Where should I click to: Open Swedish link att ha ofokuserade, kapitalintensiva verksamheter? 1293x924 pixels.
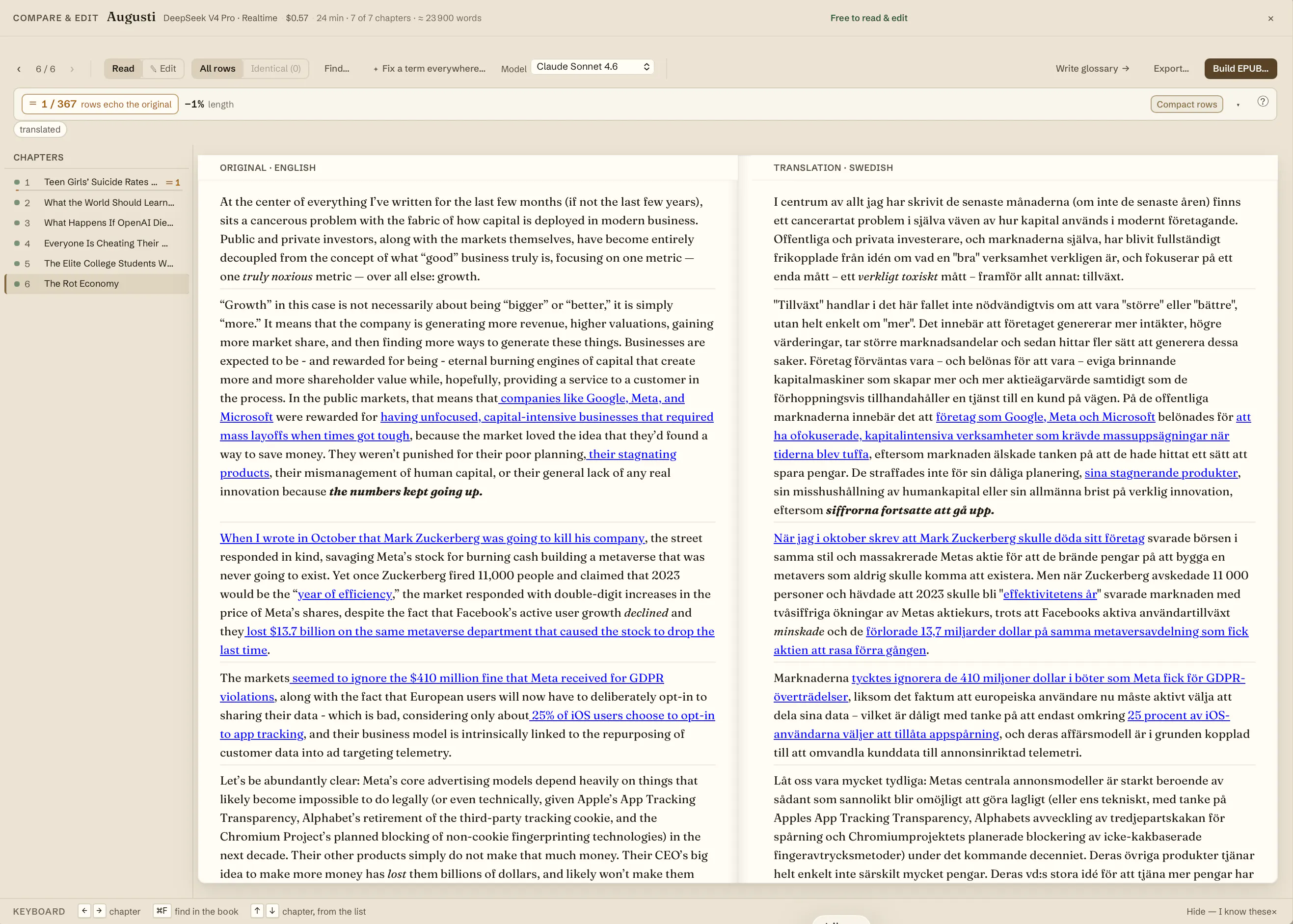pyautogui.click(x=1001, y=436)
